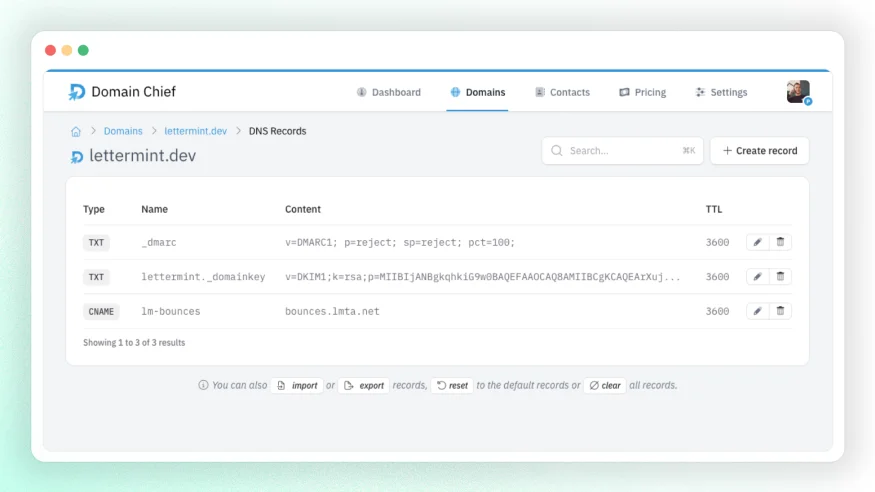This screenshot has height=492, width=875.
Task: Select the lettermint._domainkey name cell
Action: point(203,277)
